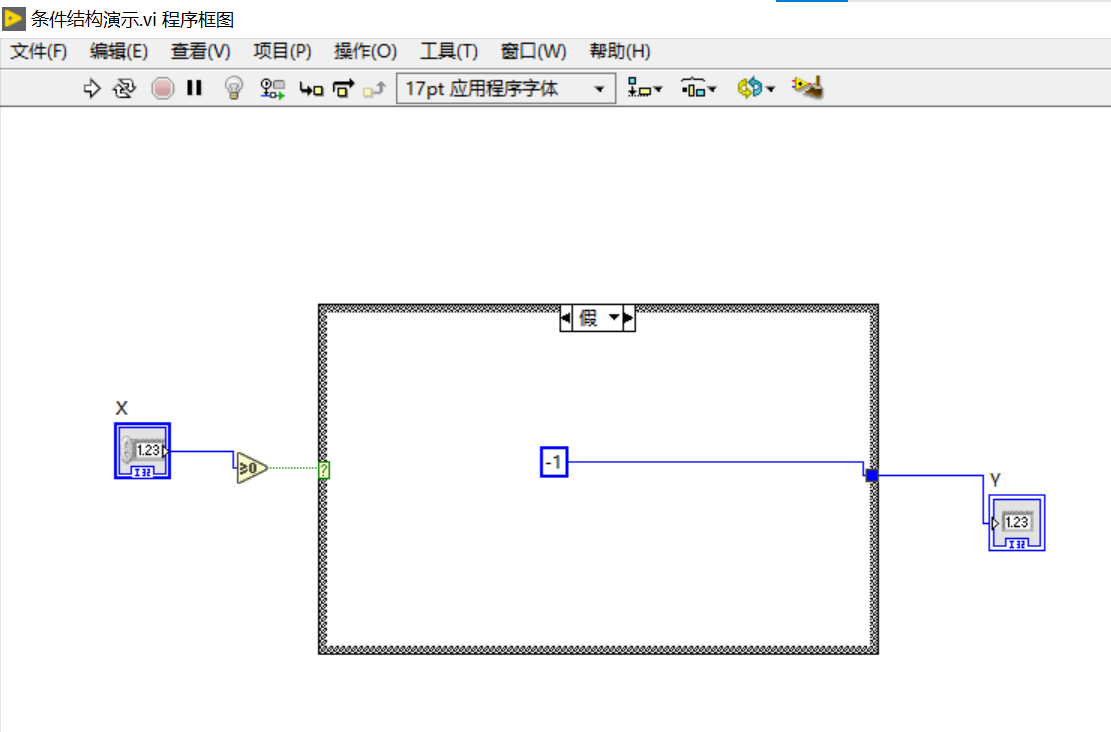The height and width of the screenshot is (732, 1111).
Task: Open the 假 case selector dropdown
Action: (x=597, y=318)
